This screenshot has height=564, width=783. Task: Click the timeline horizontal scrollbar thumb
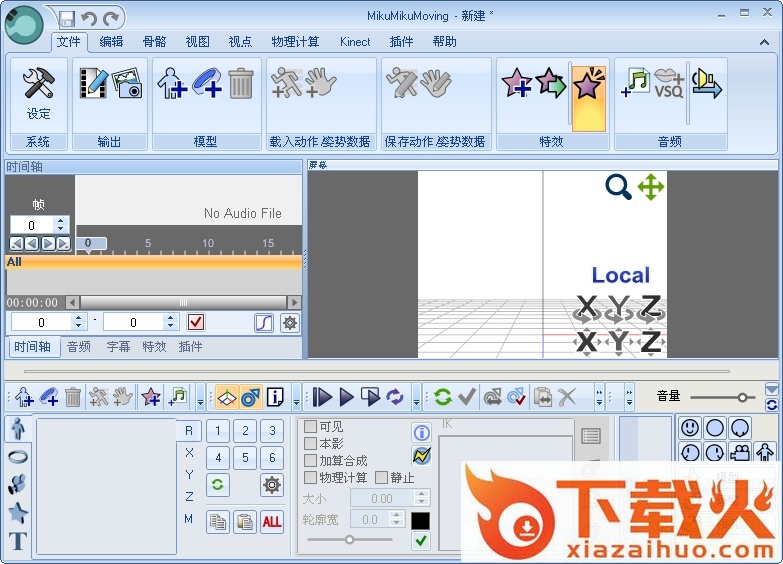[183, 302]
